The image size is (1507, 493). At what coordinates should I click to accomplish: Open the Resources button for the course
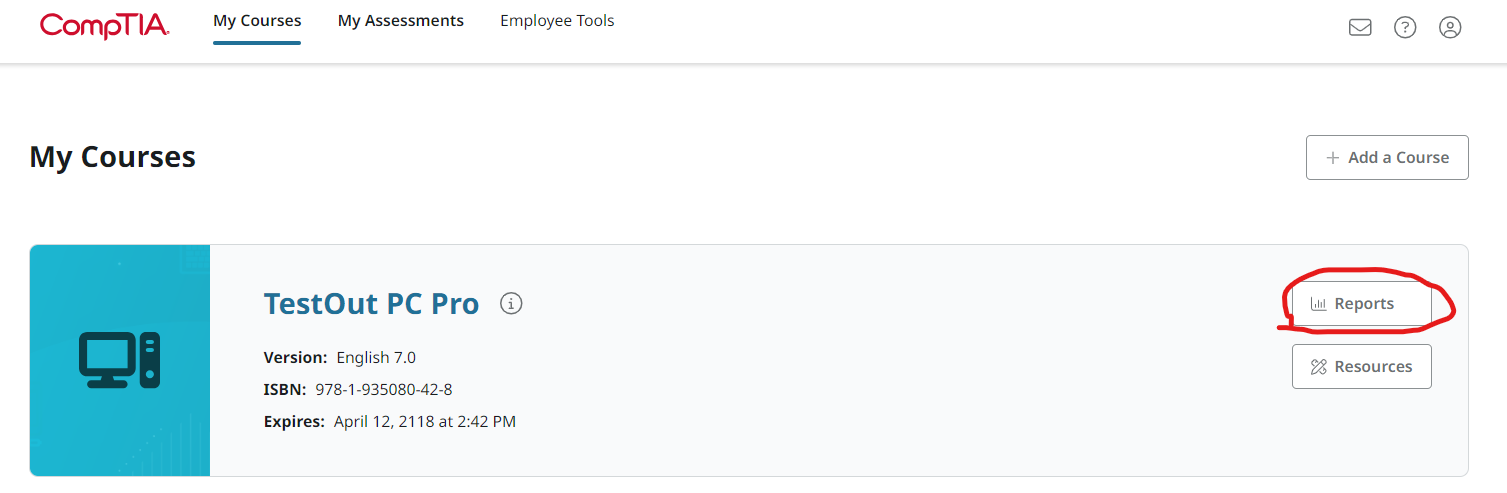pyautogui.click(x=1362, y=367)
